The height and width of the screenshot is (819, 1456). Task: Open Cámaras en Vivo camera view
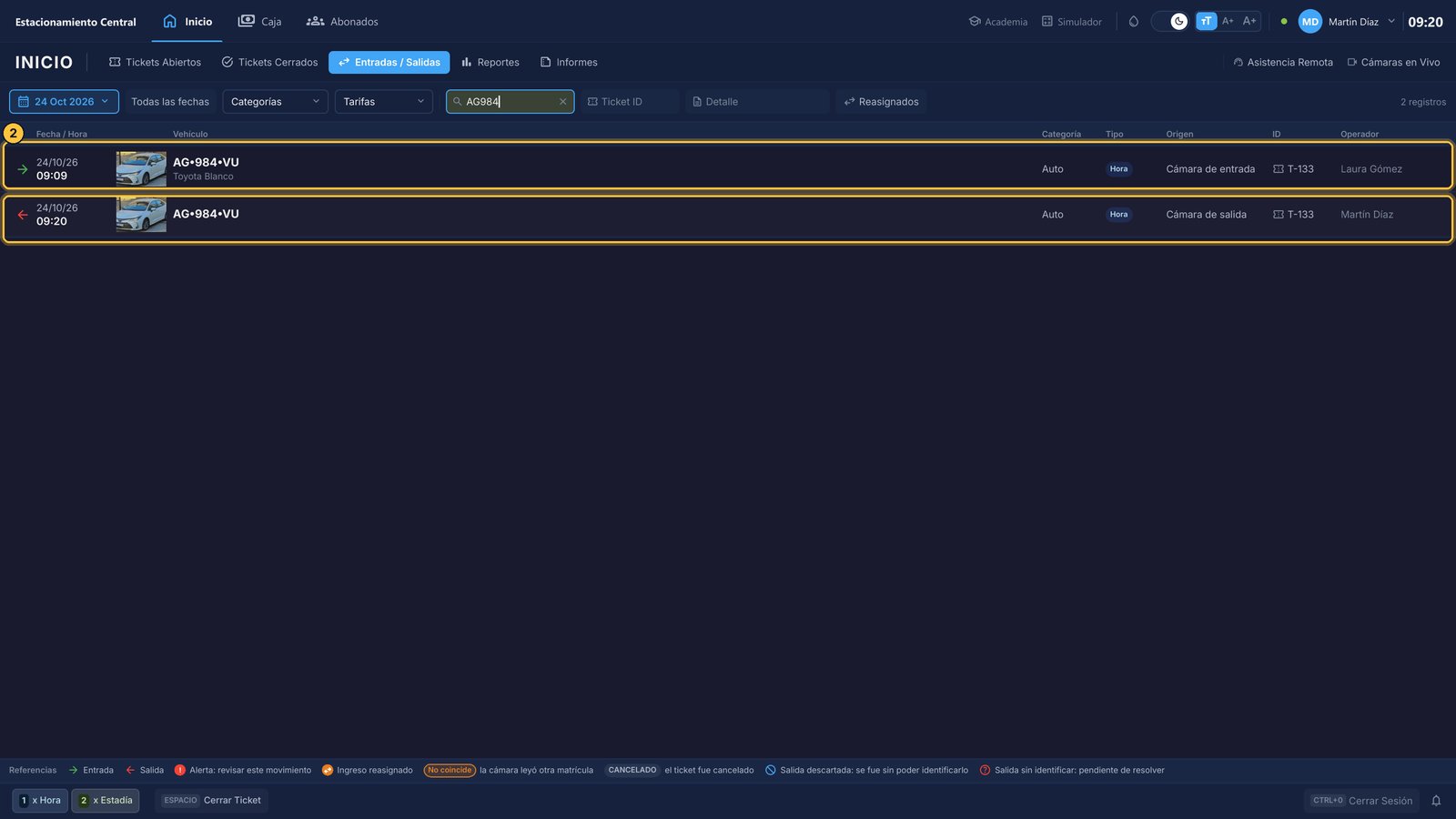click(x=1393, y=62)
